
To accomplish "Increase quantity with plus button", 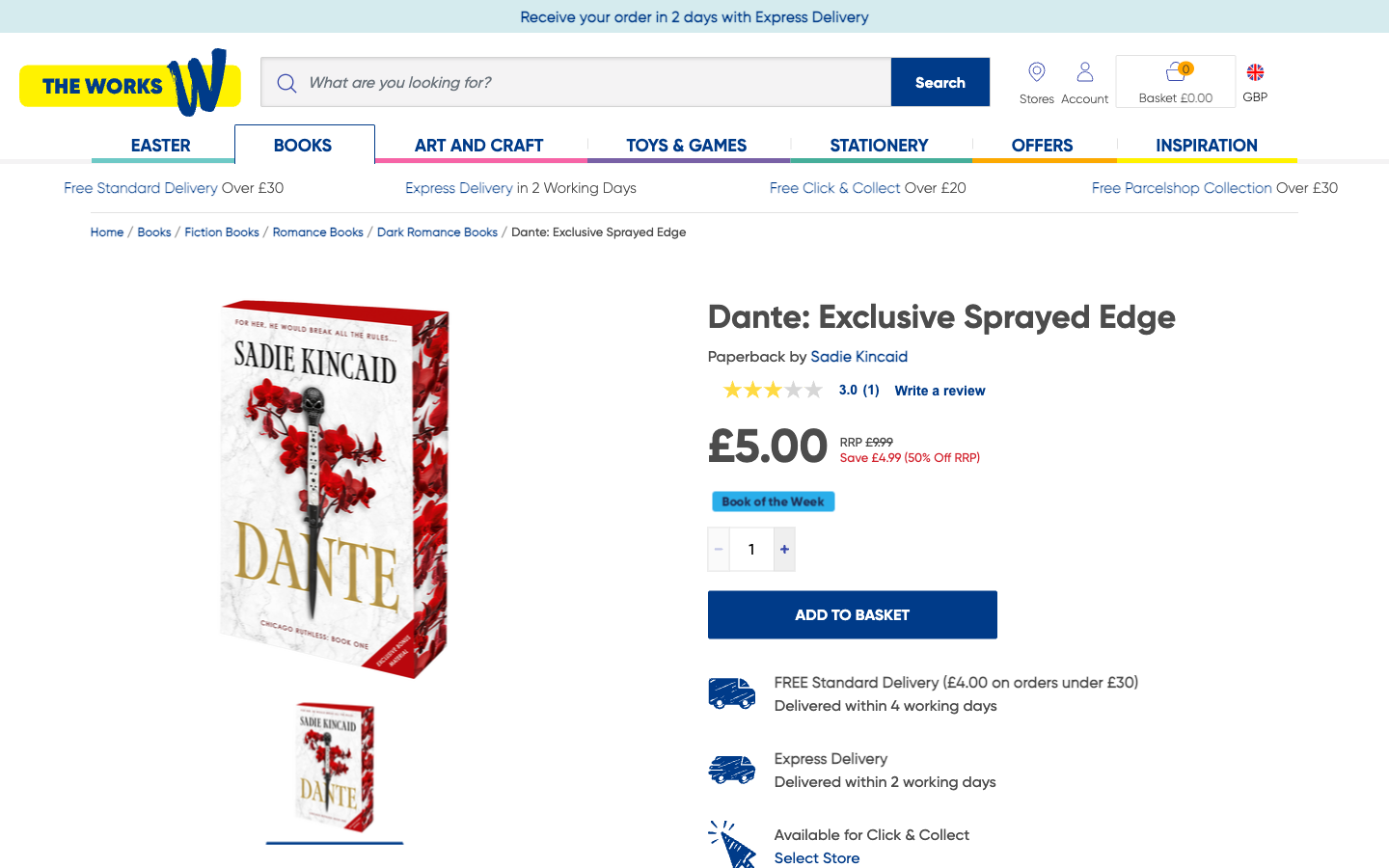I will coord(785,550).
